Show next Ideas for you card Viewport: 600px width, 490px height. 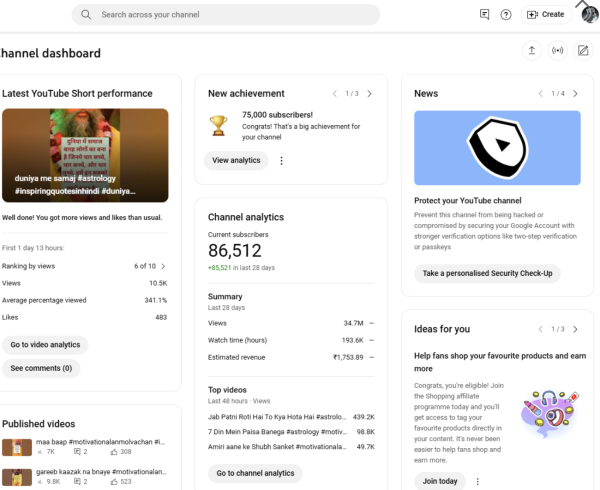(575, 329)
